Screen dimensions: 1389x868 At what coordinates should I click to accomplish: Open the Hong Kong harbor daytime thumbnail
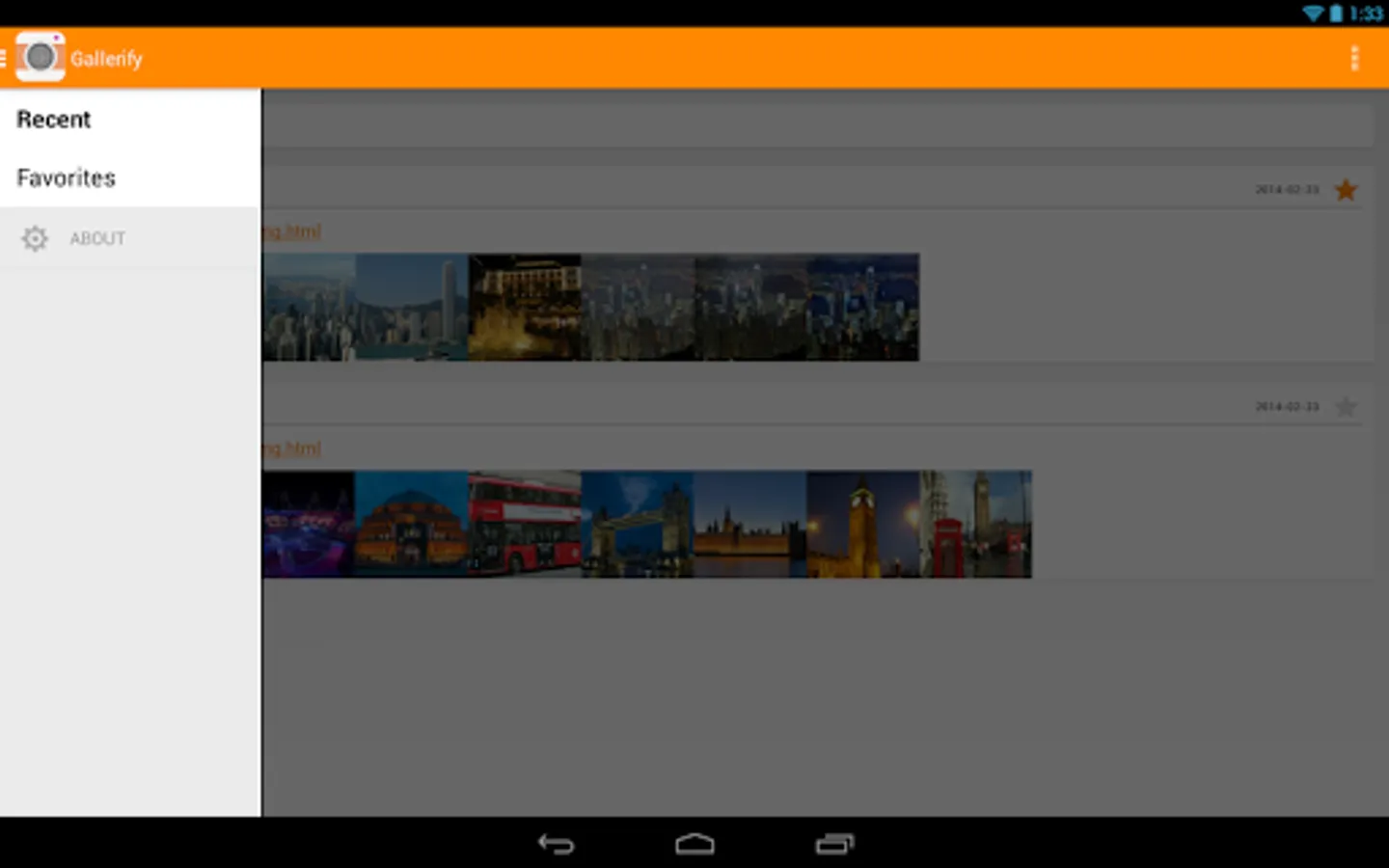[x=309, y=307]
